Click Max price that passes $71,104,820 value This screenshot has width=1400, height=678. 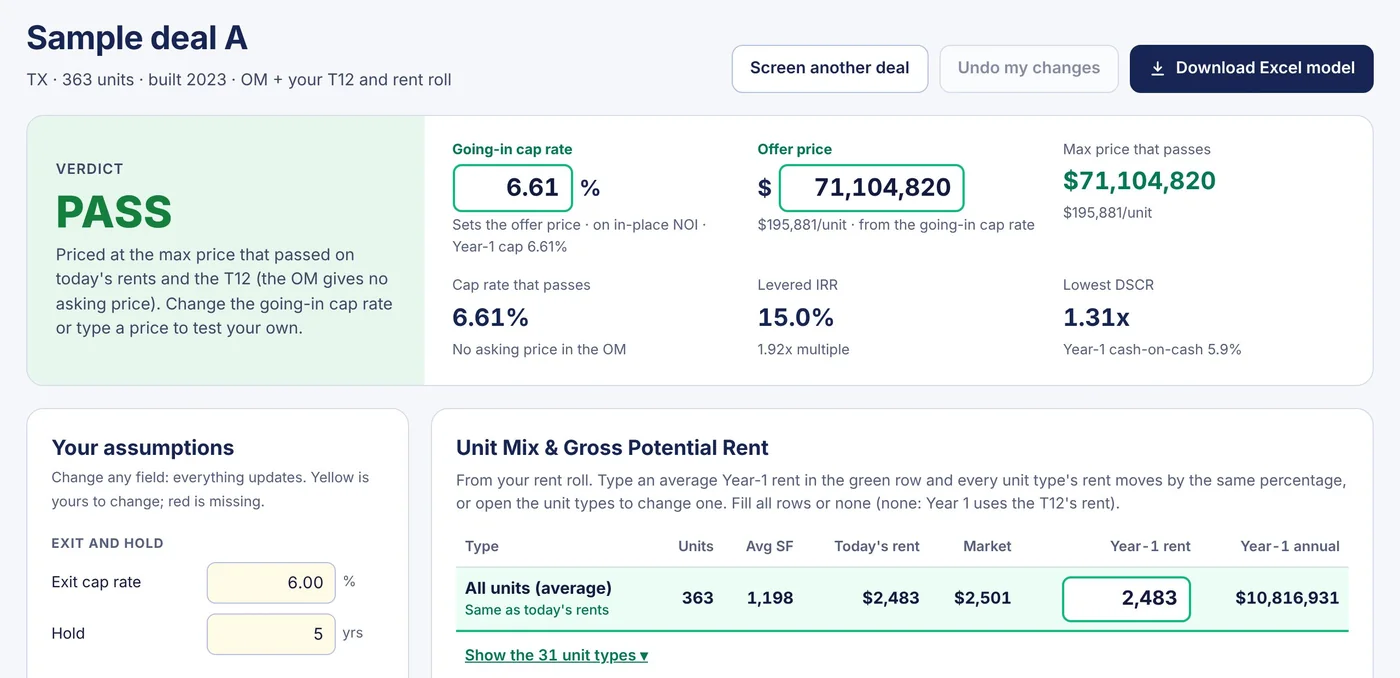coord(1139,181)
